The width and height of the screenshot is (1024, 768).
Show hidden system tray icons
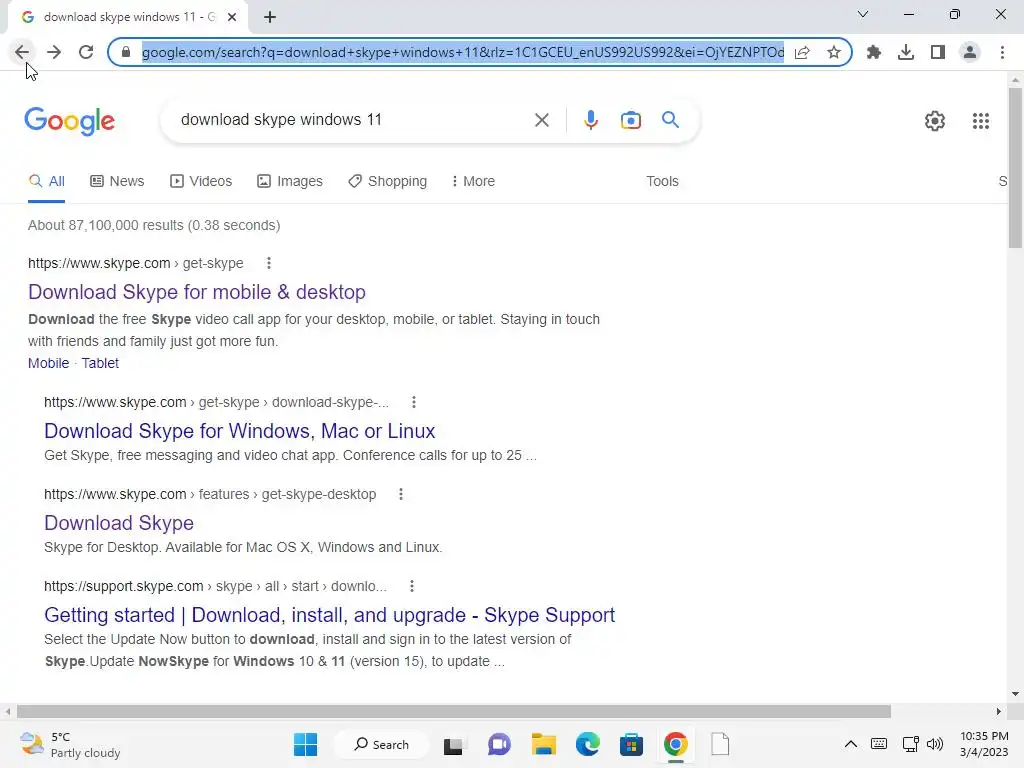coord(850,744)
